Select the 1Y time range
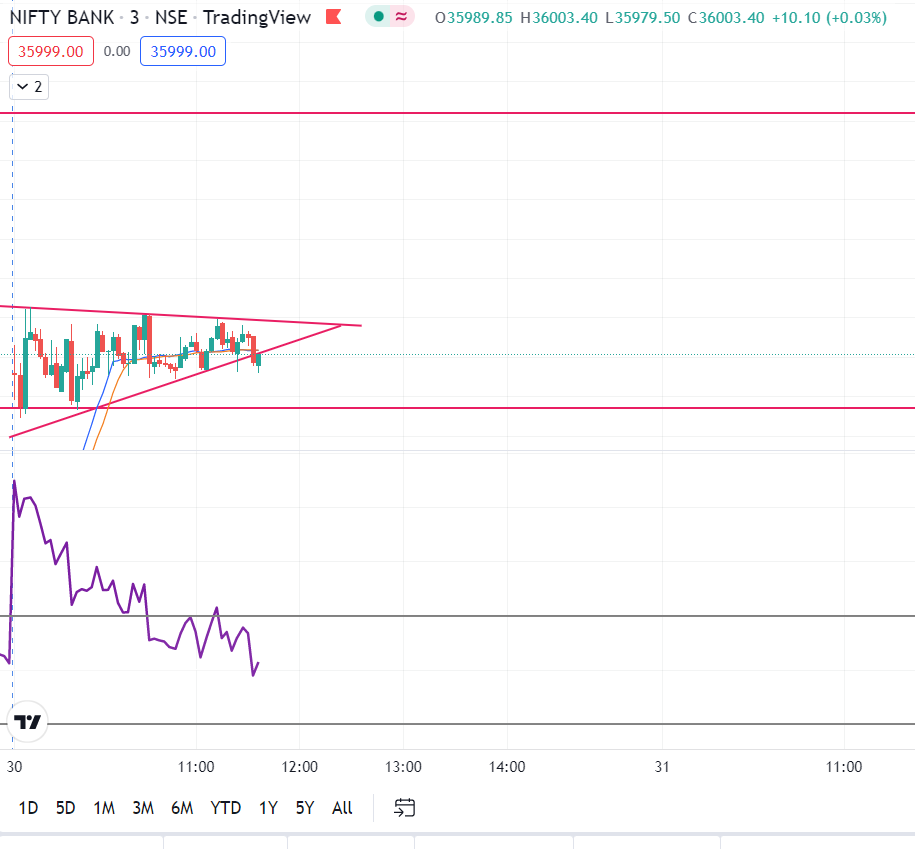The image size is (915, 849). (268, 808)
